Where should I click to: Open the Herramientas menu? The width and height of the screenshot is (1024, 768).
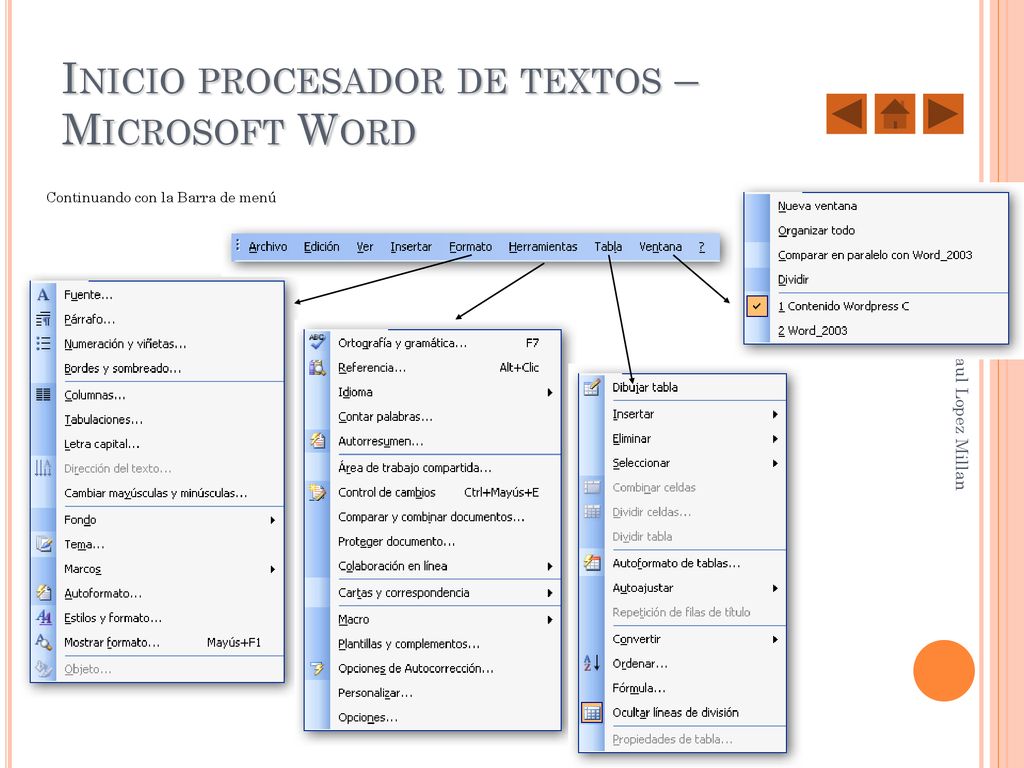coord(543,247)
